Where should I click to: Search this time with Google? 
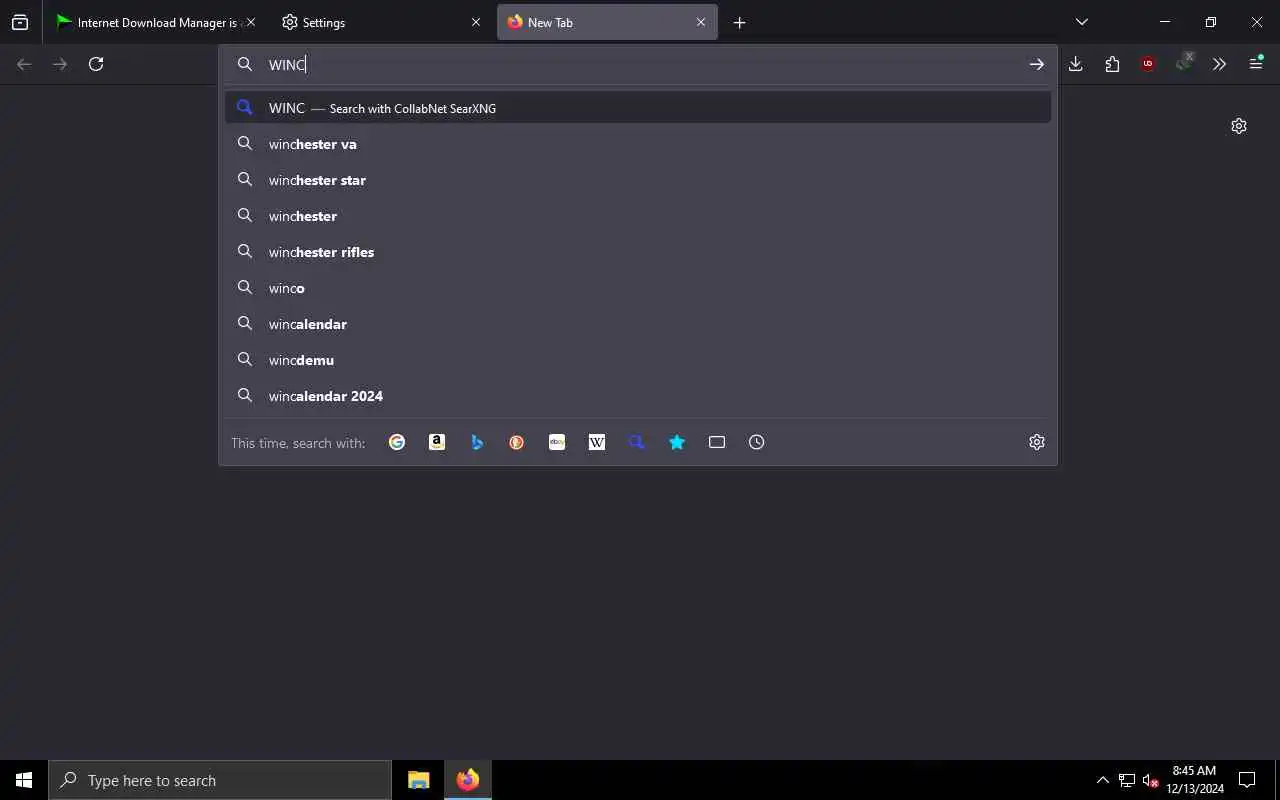397,442
